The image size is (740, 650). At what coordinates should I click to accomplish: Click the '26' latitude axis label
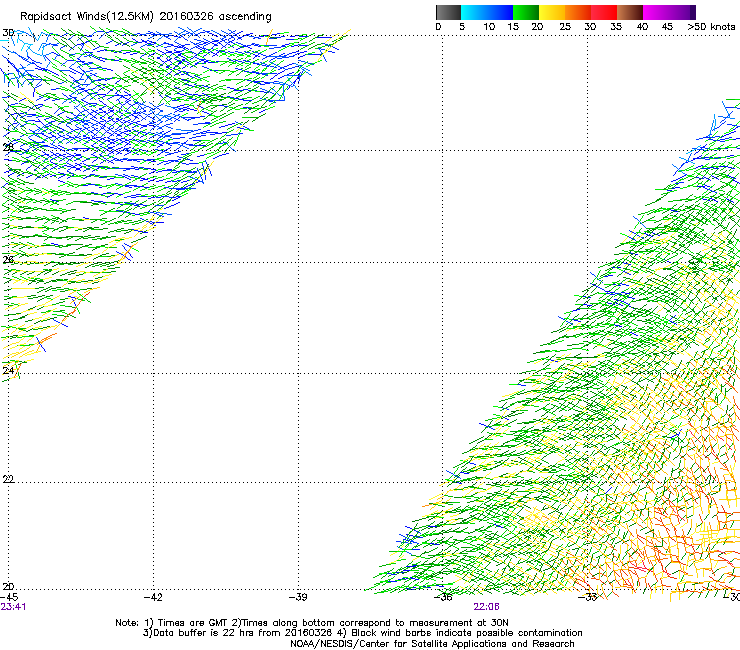point(8,260)
